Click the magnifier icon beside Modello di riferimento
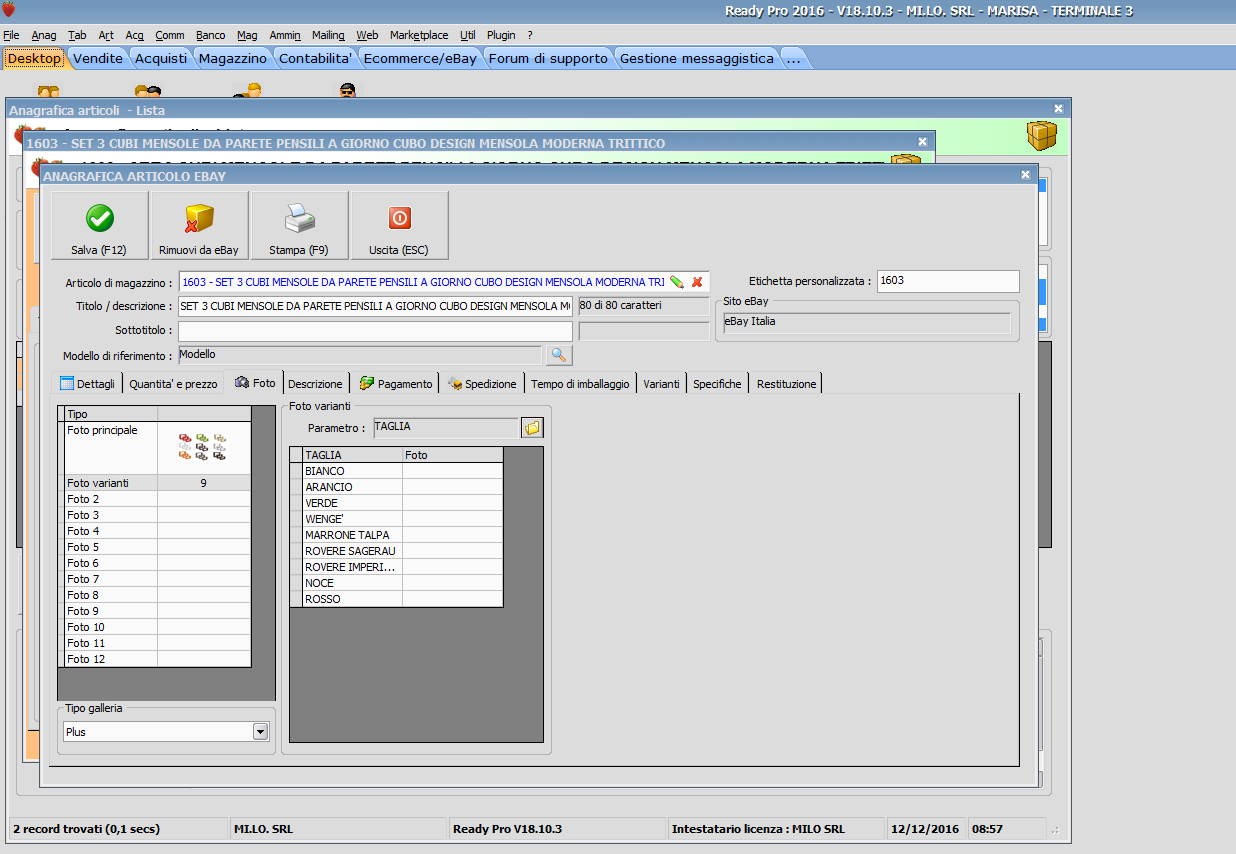This screenshot has width=1236, height=854. tap(558, 355)
